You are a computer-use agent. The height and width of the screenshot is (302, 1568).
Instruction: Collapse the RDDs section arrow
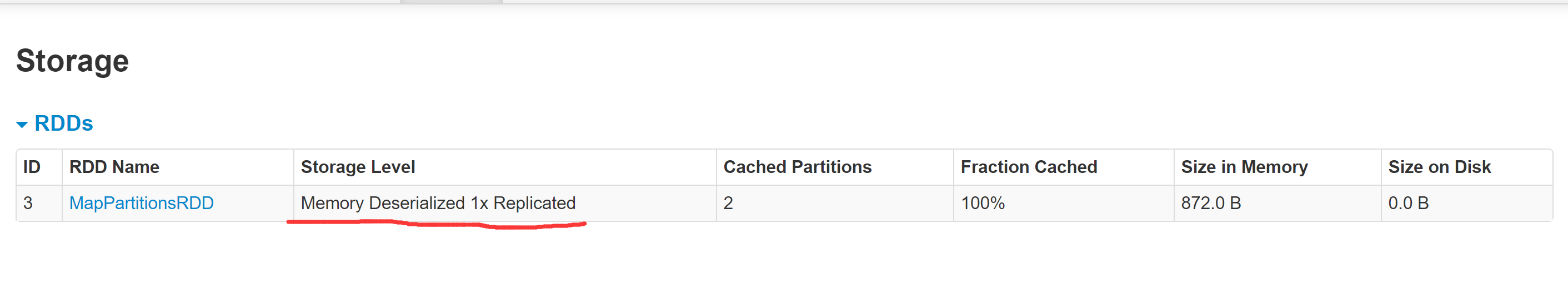coord(22,125)
